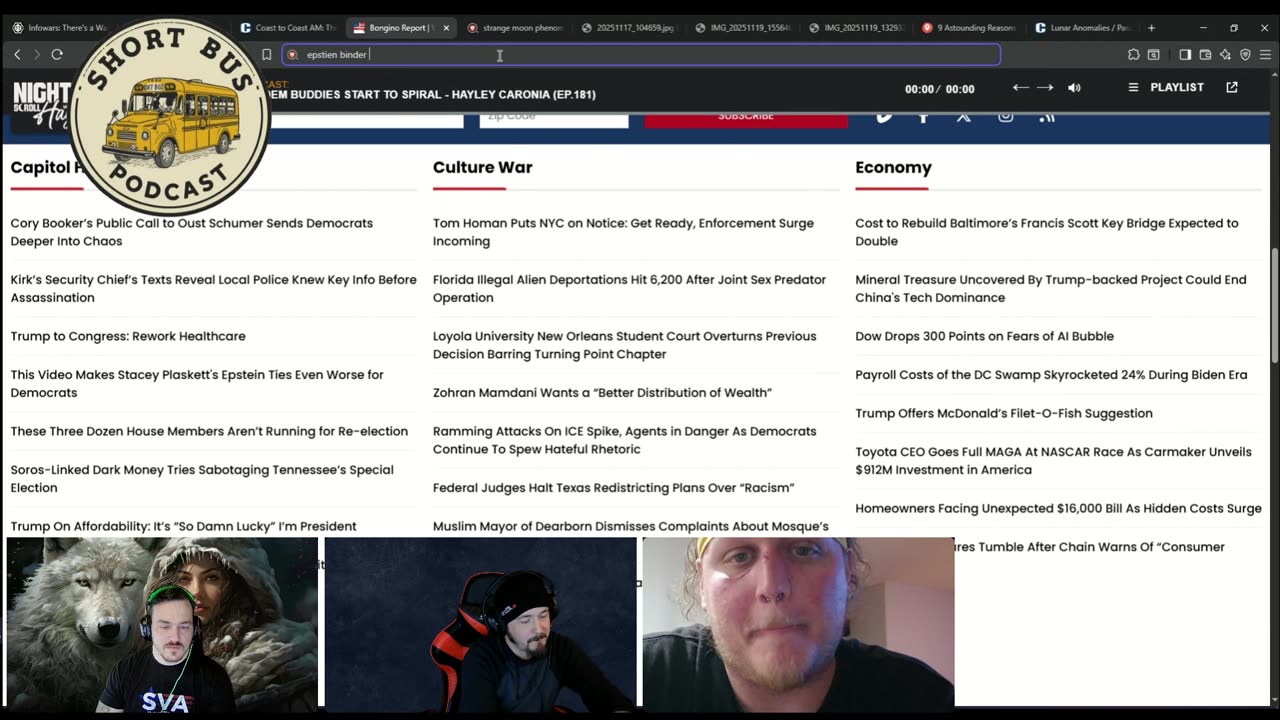Open Homeowners Facing $16,000 Bill article
Viewport: 1280px width, 720px height.
[1058, 508]
